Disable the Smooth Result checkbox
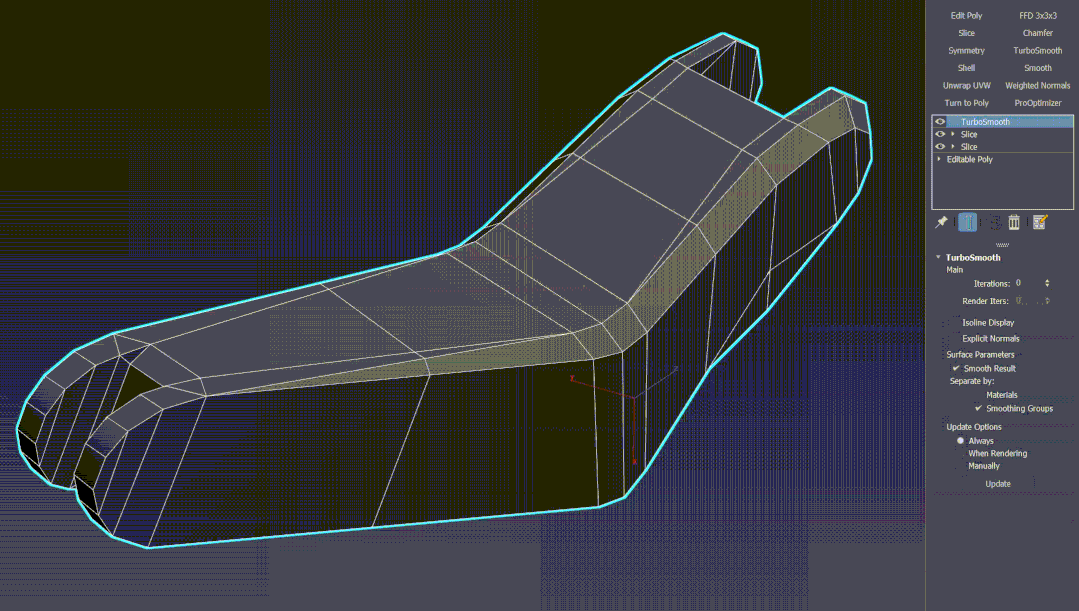Image resolution: width=1079 pixels, height=611 pixels. 956,369
